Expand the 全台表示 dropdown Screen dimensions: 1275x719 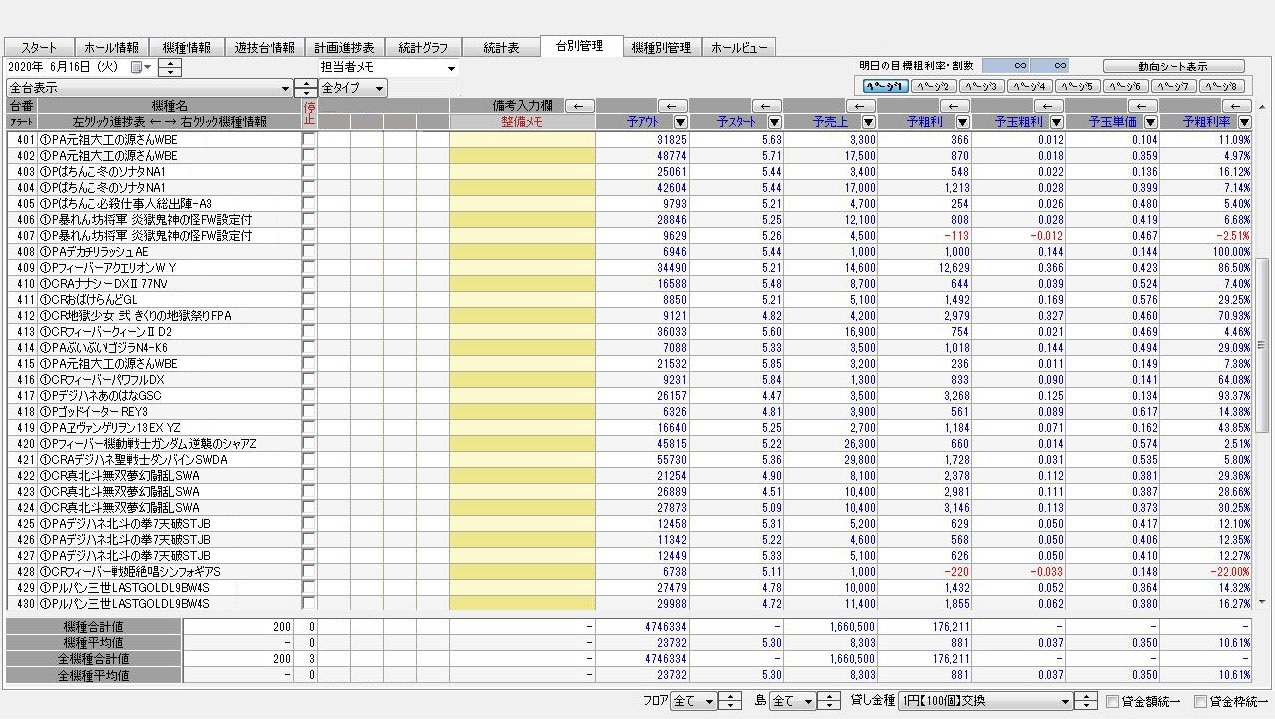[286, 88]
